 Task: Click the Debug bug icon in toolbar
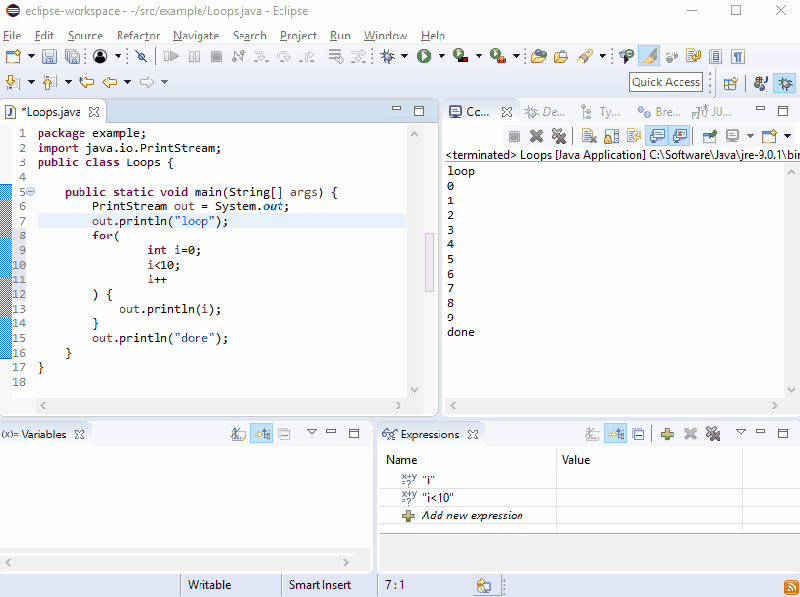(x=388, y=56)
